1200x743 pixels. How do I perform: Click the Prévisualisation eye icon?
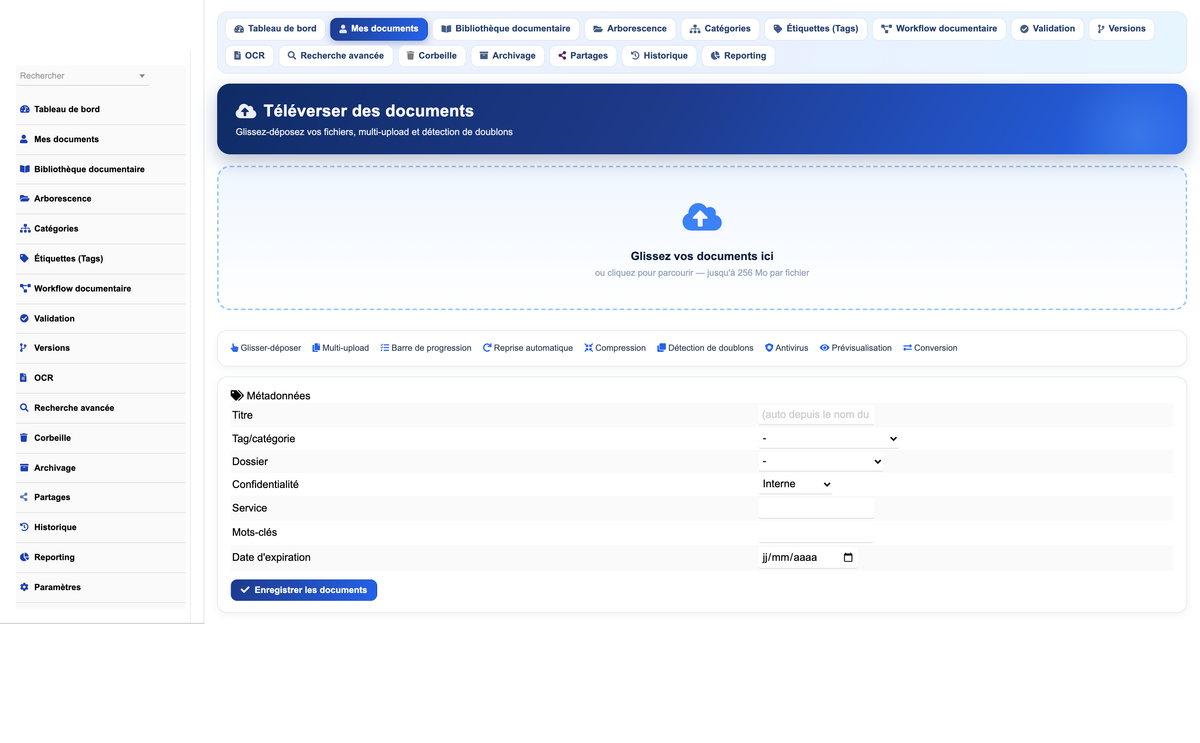pyautogui.click(x=825, y=348)
